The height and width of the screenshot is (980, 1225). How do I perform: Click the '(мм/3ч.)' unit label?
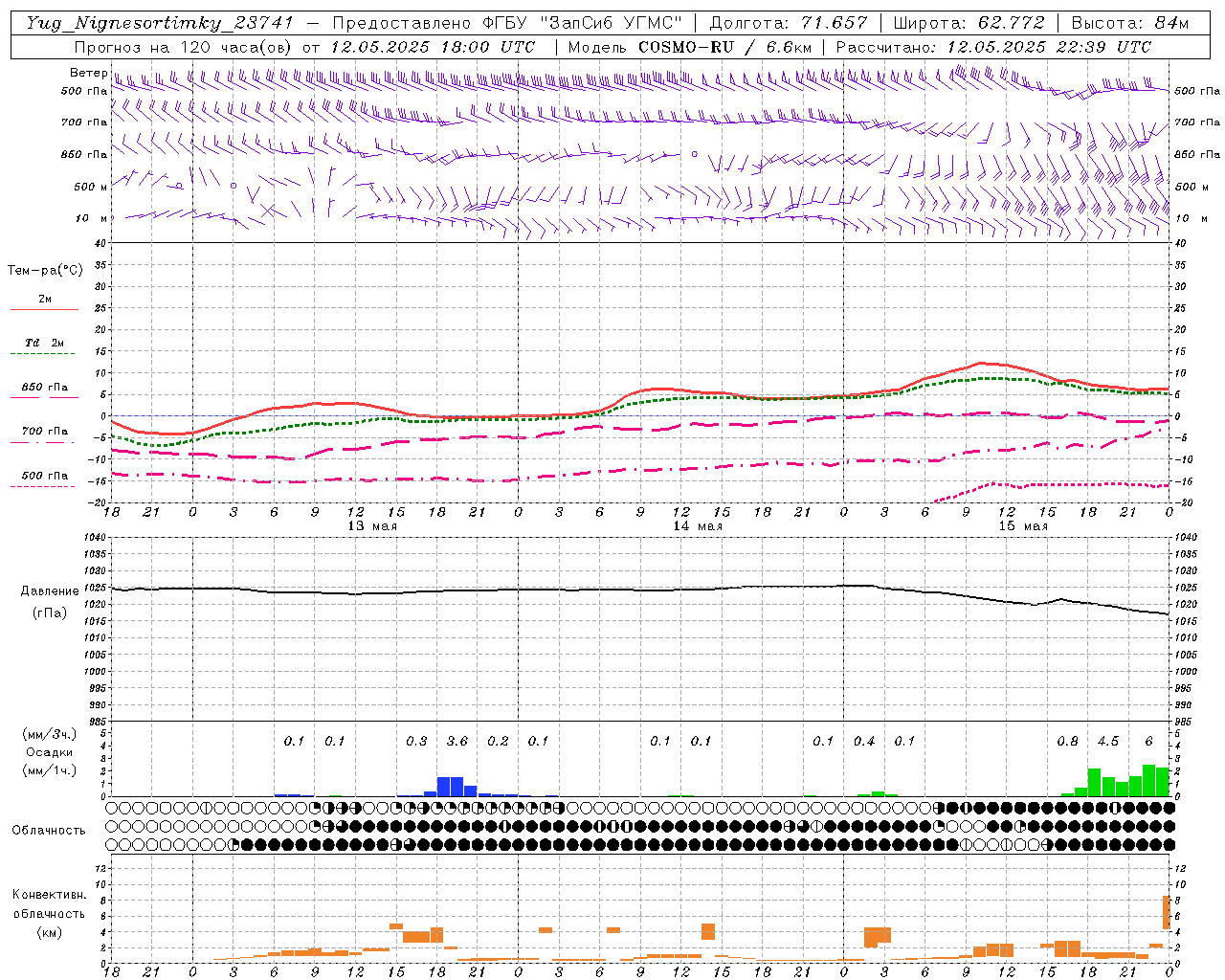click(48, 734)
